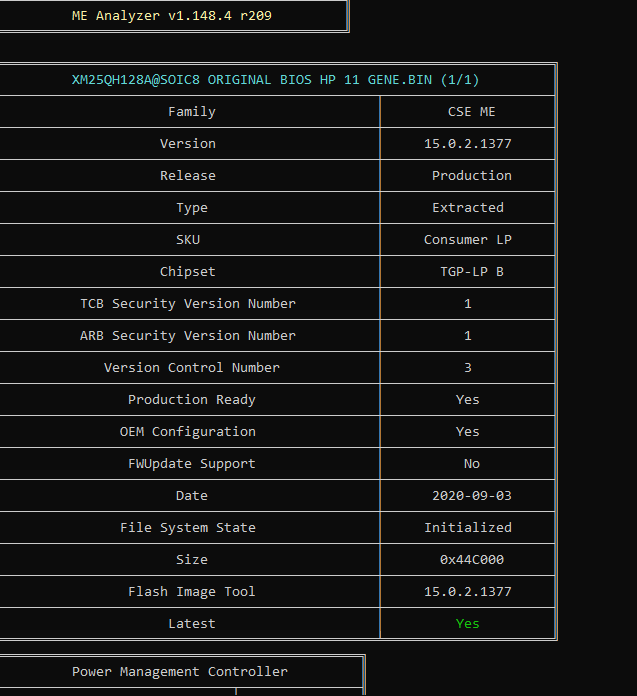The width and height of the screenshot is (637, 696).
Task: Select the Version row 15.0.2.1377 value
Action: 468,144
